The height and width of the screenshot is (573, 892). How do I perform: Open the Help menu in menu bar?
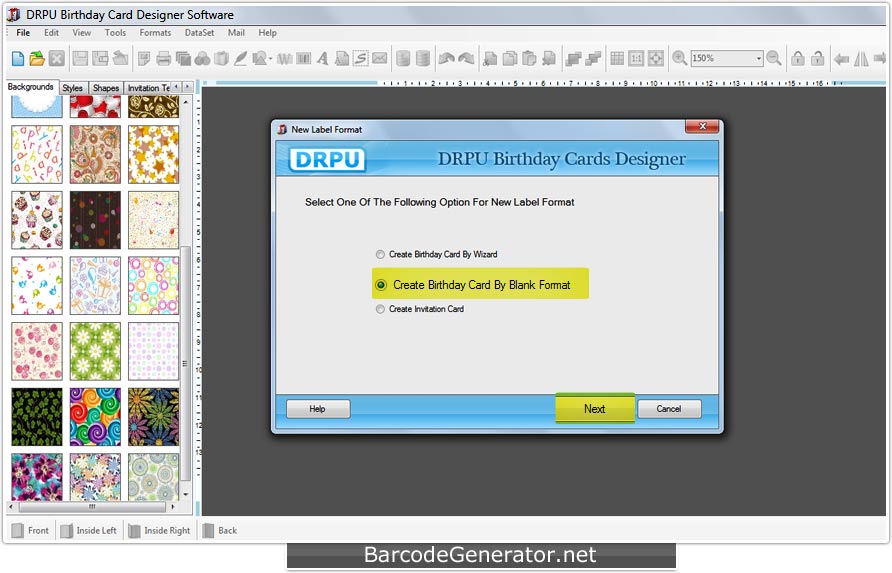pyautogui.click(x=267, y=33)
